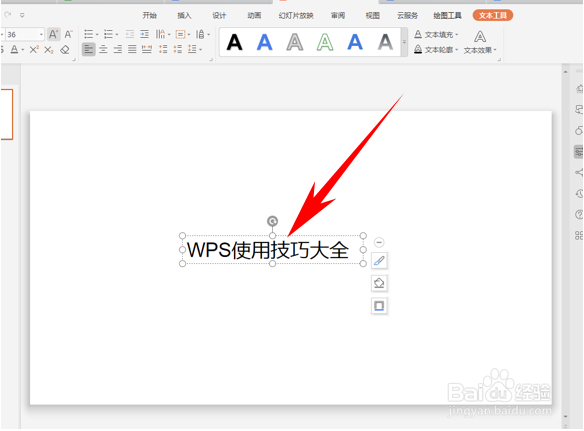This screenshot has width=584, height=431.
Task: Open the 文本效果 text effects menu
Action: (x=480, y=42)
